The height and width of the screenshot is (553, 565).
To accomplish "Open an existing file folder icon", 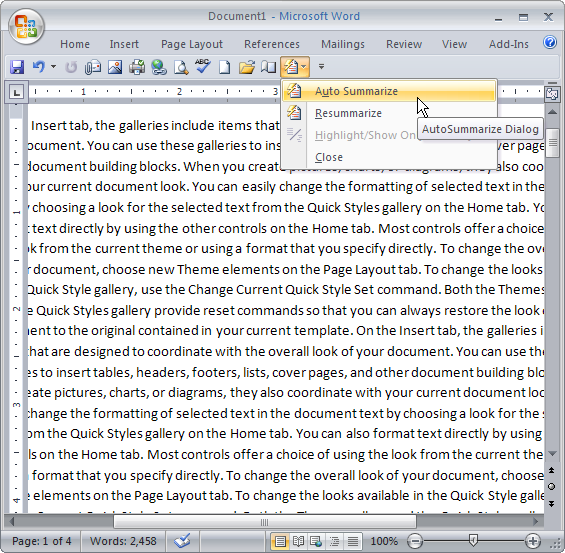I will tap(247, 67).
